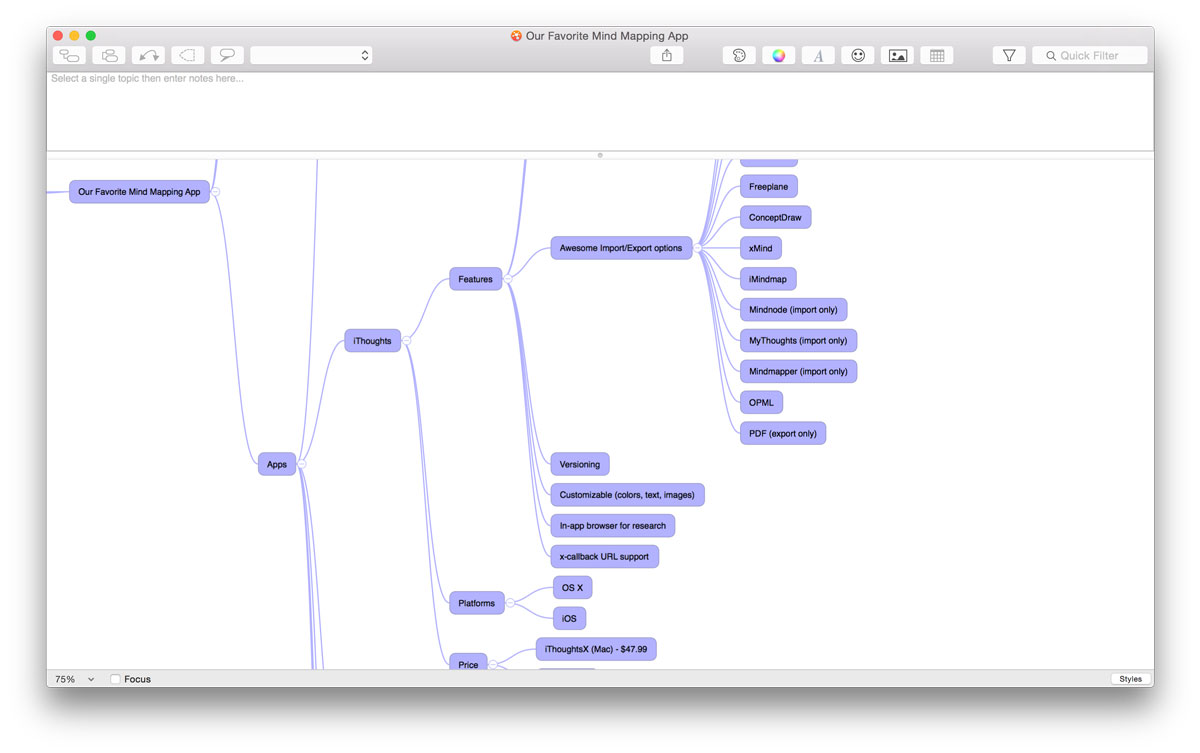Collapse the Features node branch
The height and width of the screenshot is (753, 1200).
coord(507,279)
